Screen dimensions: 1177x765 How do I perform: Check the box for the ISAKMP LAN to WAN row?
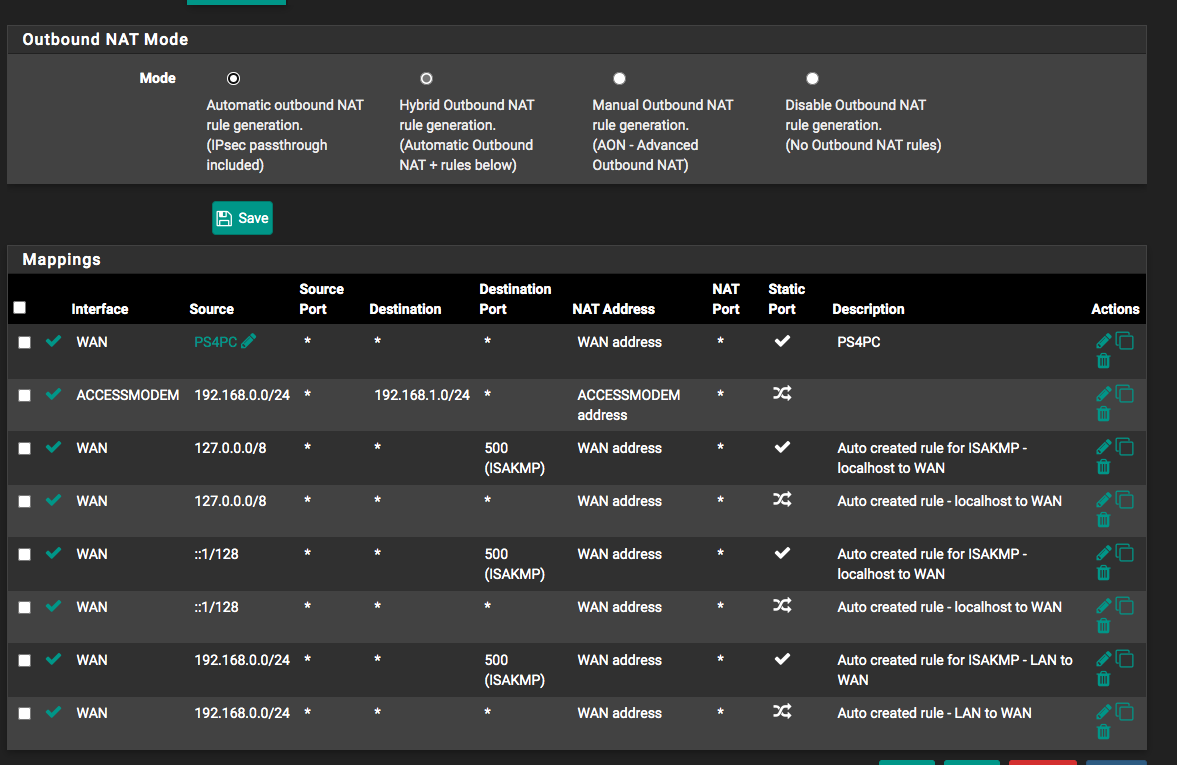pos(25,661)
